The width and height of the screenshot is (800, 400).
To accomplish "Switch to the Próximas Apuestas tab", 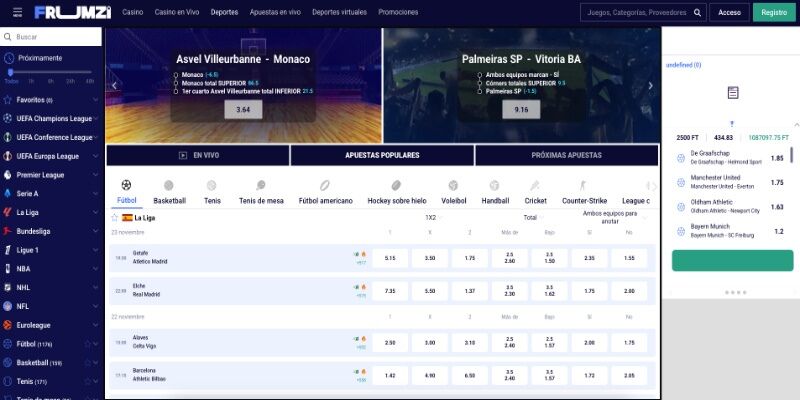I will tap(566, 156).
